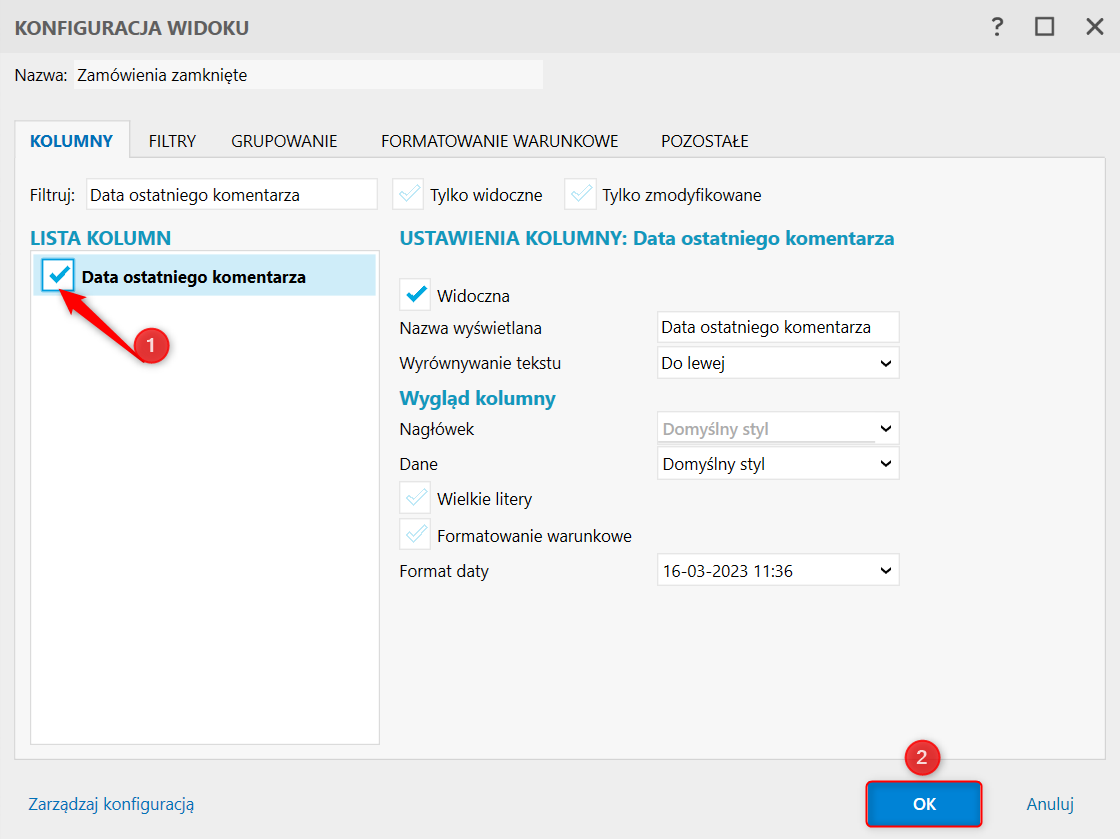Switch to the KOLUMNY tab
Image resolution: width=1120 pixels, height=839 pixels.
pos(71,141)
